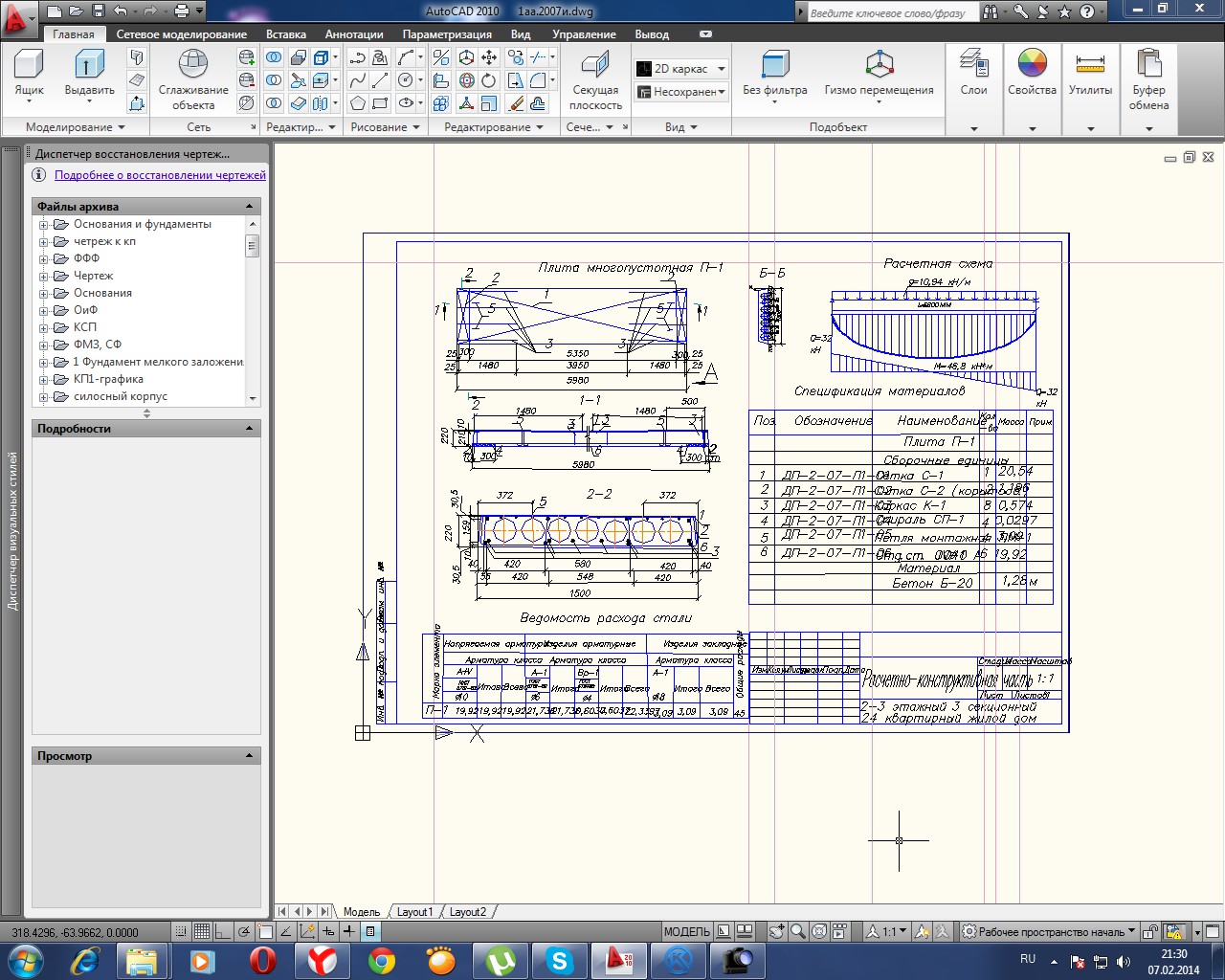Toggle the МОДЕЛЬ model space button
This screenshot has width=1225, height=980.
(x=686, y=931)
